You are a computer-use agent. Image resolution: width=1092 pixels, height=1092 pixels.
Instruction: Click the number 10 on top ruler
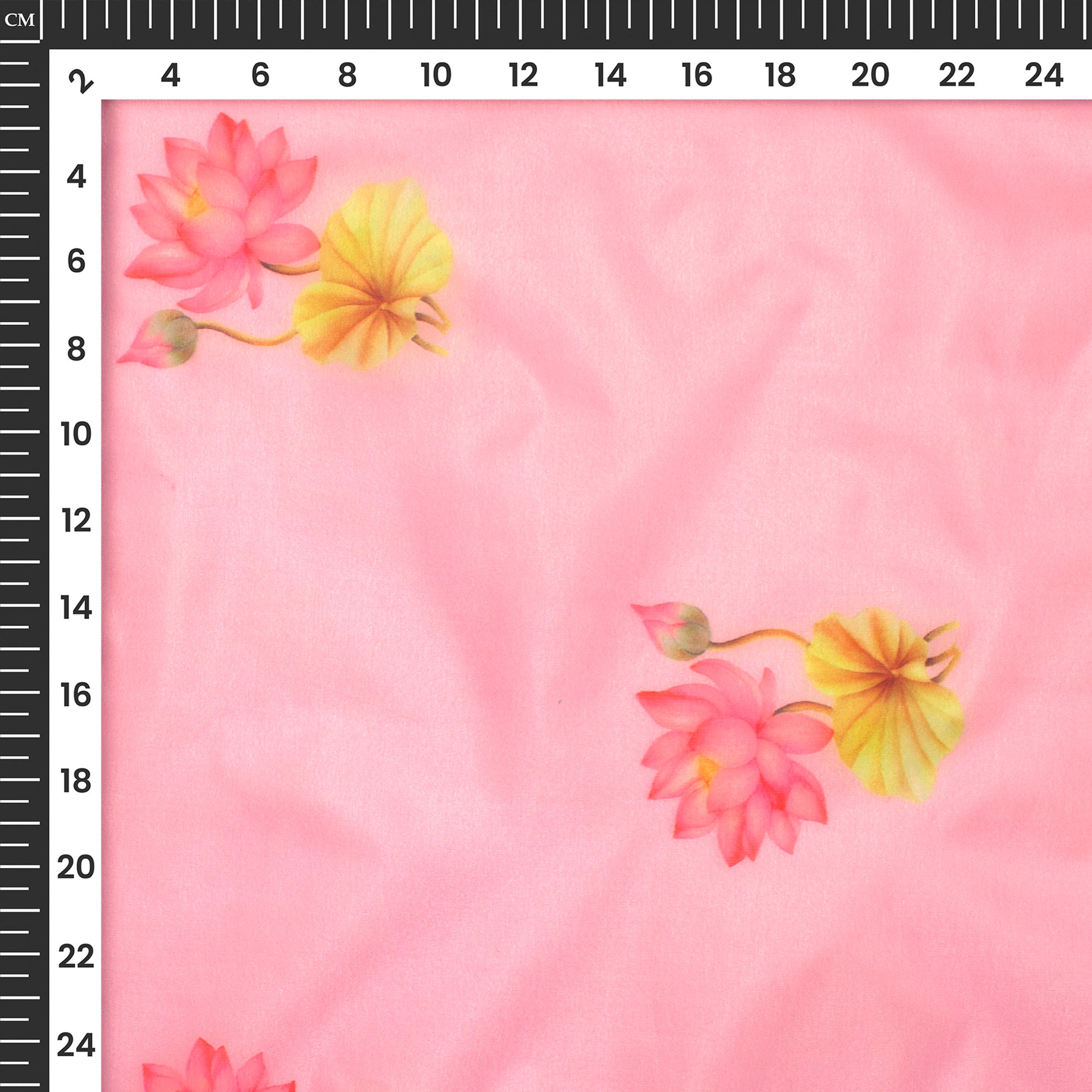(436, 75)
